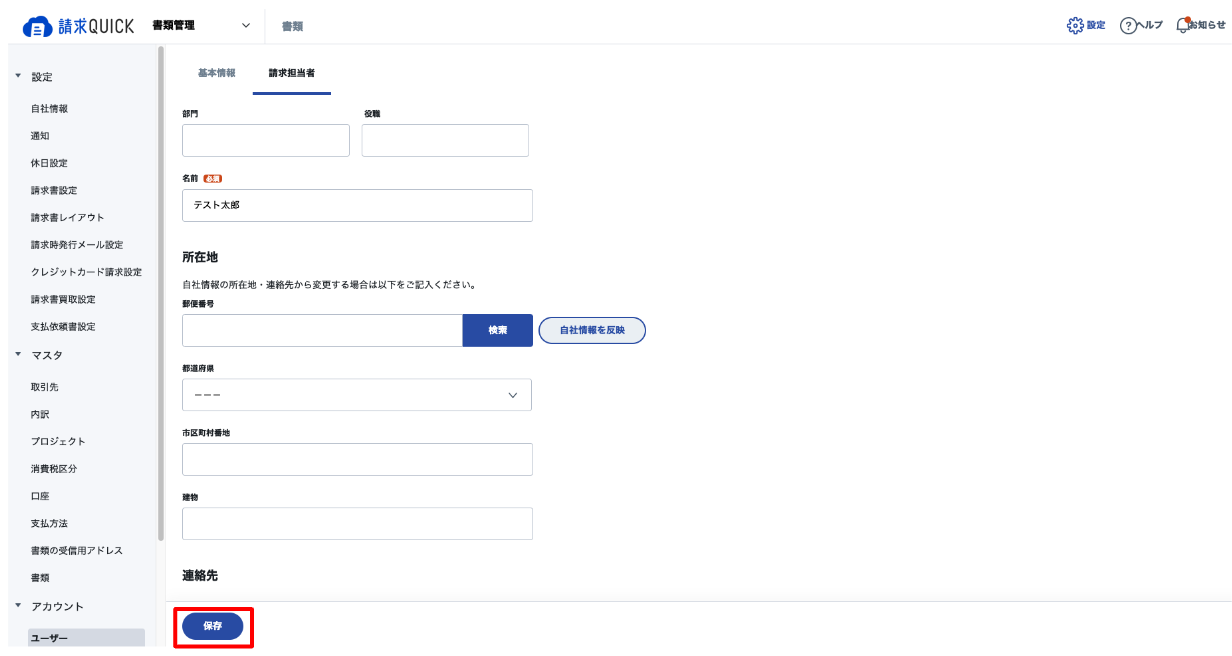Image resolution: width=1232 pixels, height=656 pixels.
Task: Click the 保存 save button
Action: pos(212,626)
